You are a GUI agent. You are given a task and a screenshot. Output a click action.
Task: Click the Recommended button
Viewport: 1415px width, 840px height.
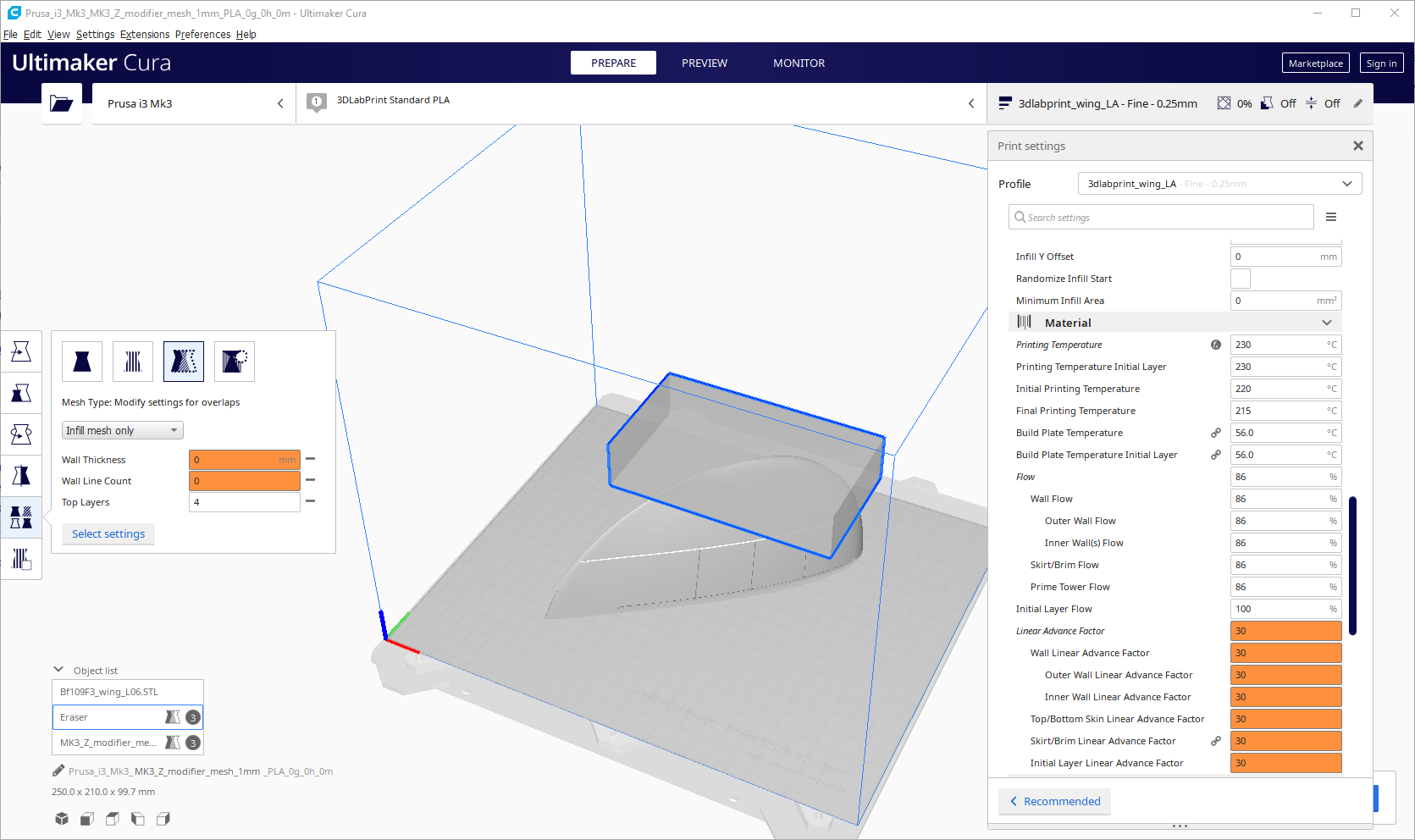[1054, 801]
